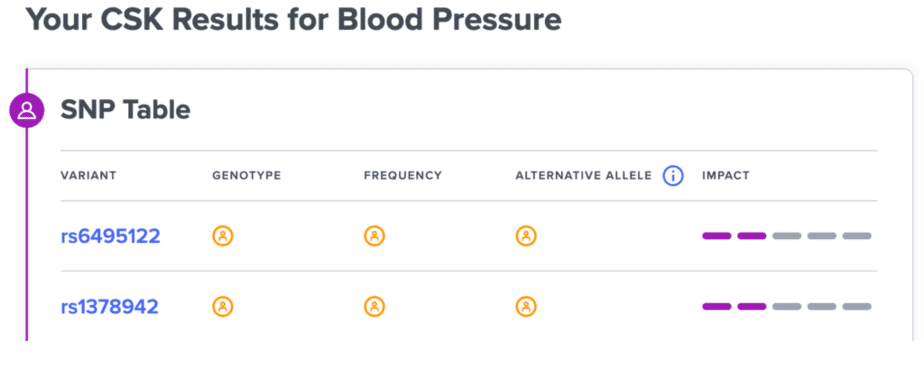Click rs1378942 genotype locked user icon
Viewport: 924px width, 369px height.
(x=223, y=307)
